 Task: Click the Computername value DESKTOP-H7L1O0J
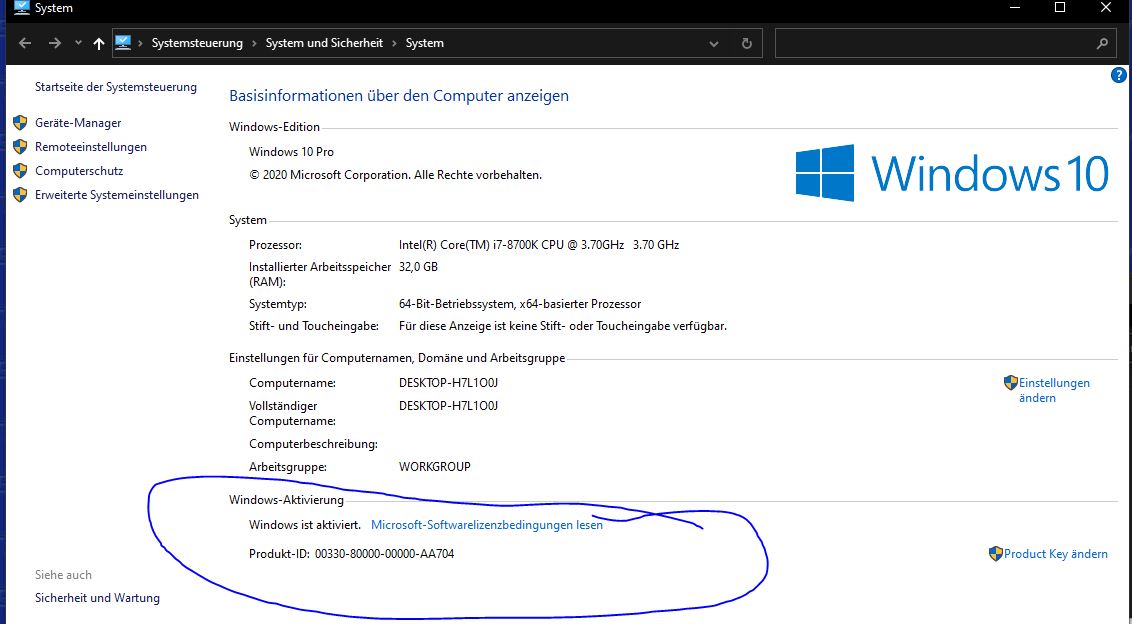point(448,383)
